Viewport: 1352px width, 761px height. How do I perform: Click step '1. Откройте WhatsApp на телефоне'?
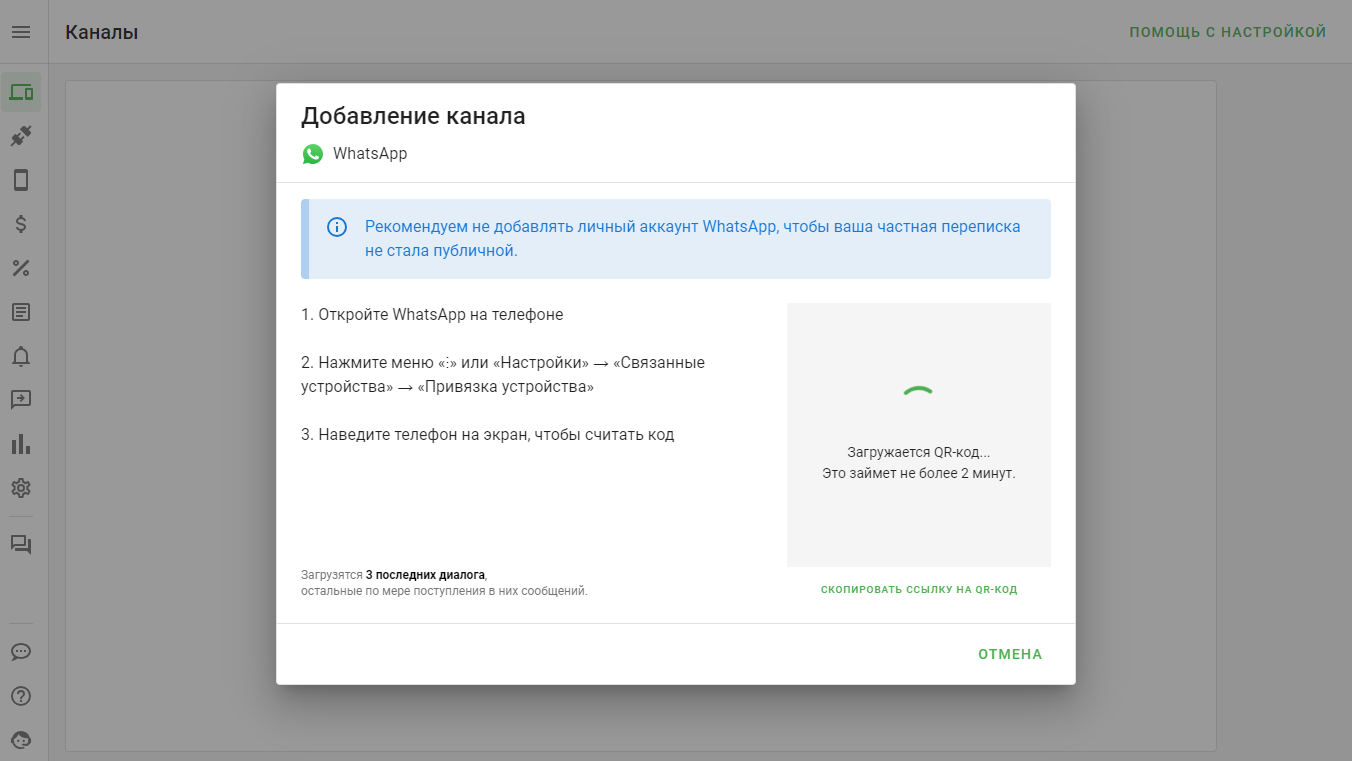coord(432,314)
